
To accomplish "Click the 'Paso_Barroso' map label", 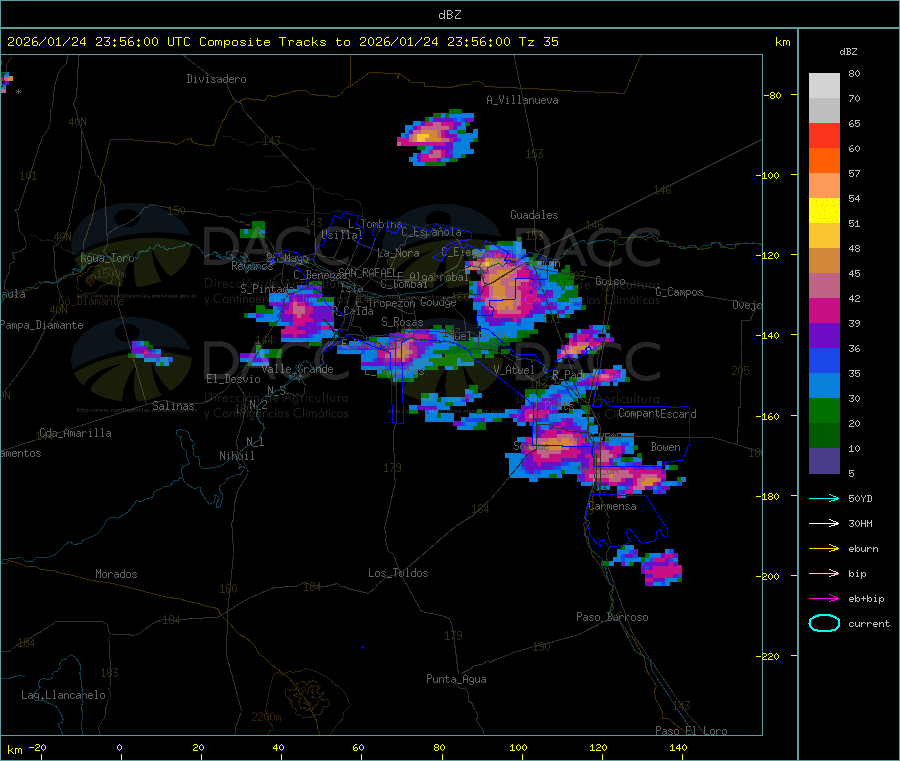I will pos(612,617).
